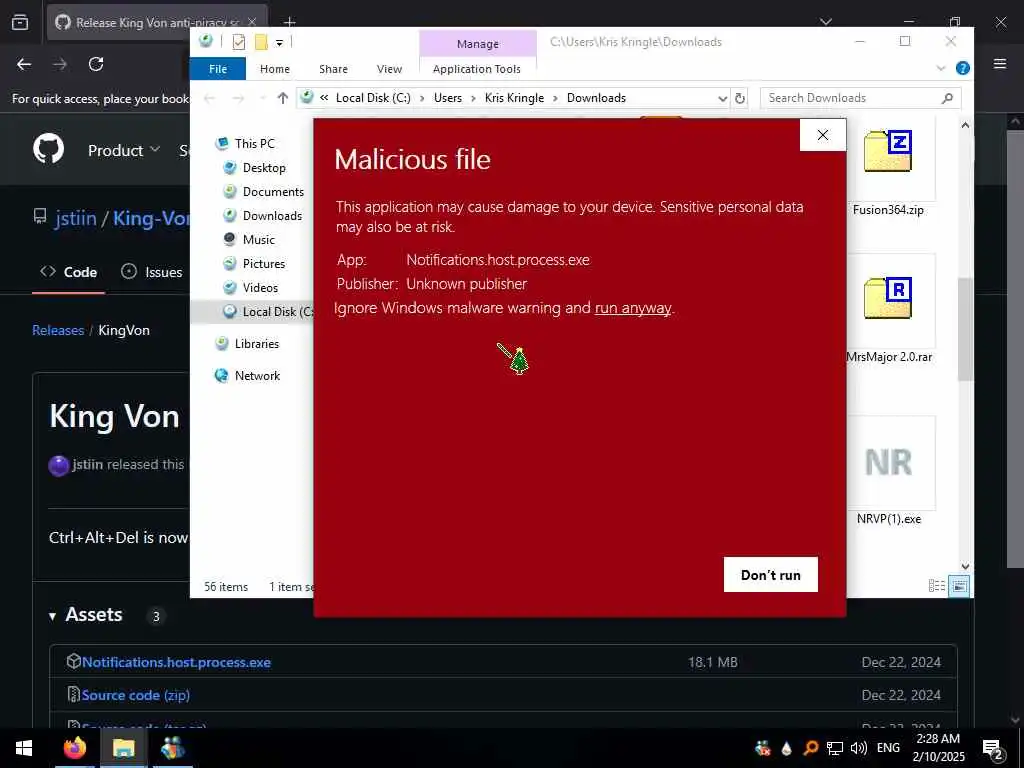This screenshot has height=768, width=1024.
Task: Open Firefox tab overview icon
Action: click(20, 22)
